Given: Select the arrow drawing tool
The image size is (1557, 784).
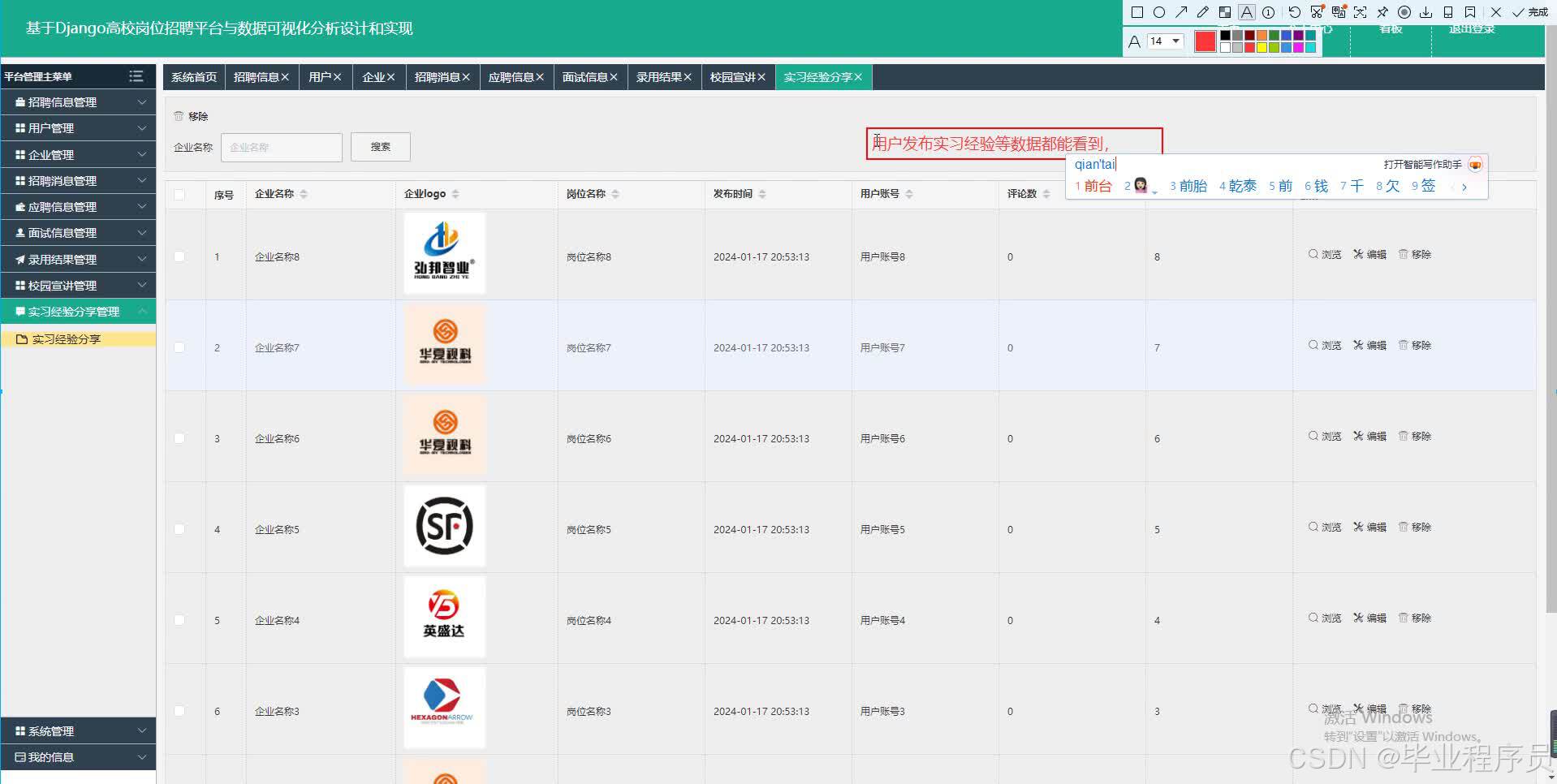Looking at the screenshot, I should (x=1181, y=12).
